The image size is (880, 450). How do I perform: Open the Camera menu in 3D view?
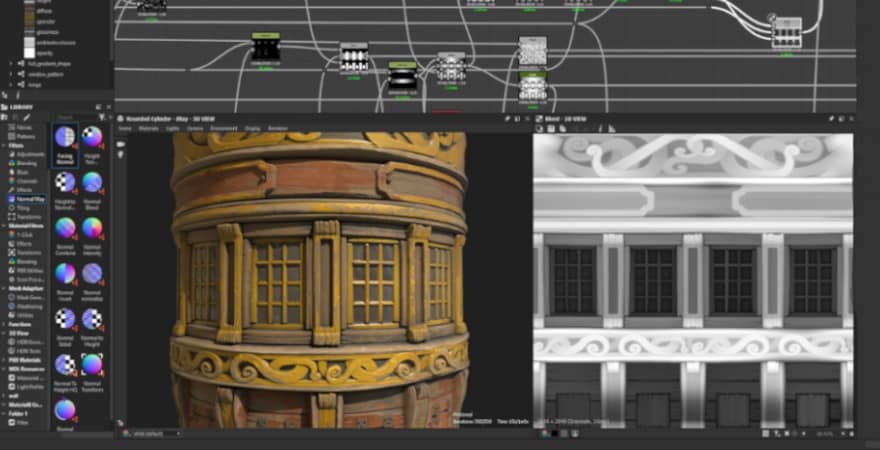pos(195,128)
